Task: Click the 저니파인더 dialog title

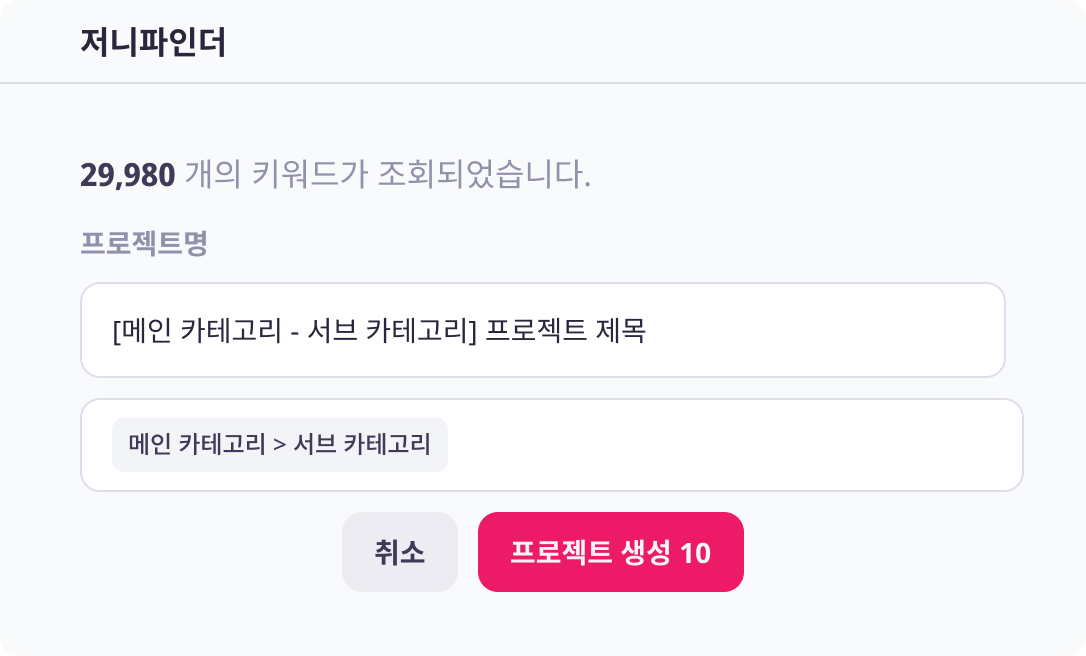Action: click(x=153, y=43)
